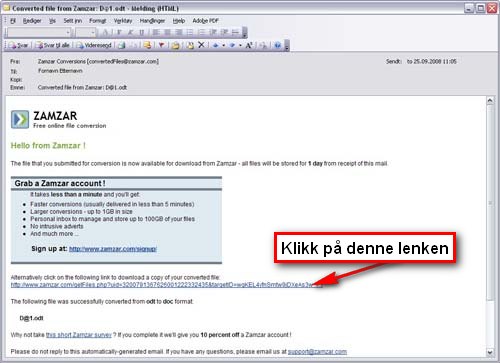The width and height of the screenshot is (500, 363).
Task: Click the Numbering list icon
Action: (x=202, y=32)
